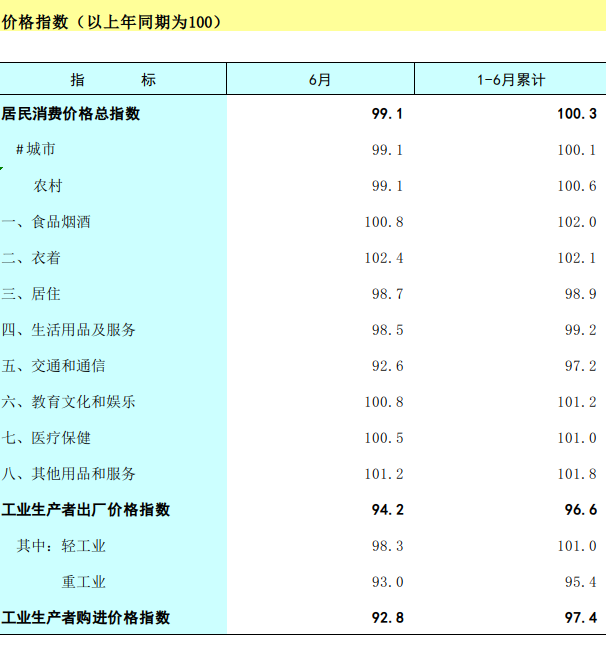Click the yellow title bar 价格指数
606x650 pixels.
point(112,21)
